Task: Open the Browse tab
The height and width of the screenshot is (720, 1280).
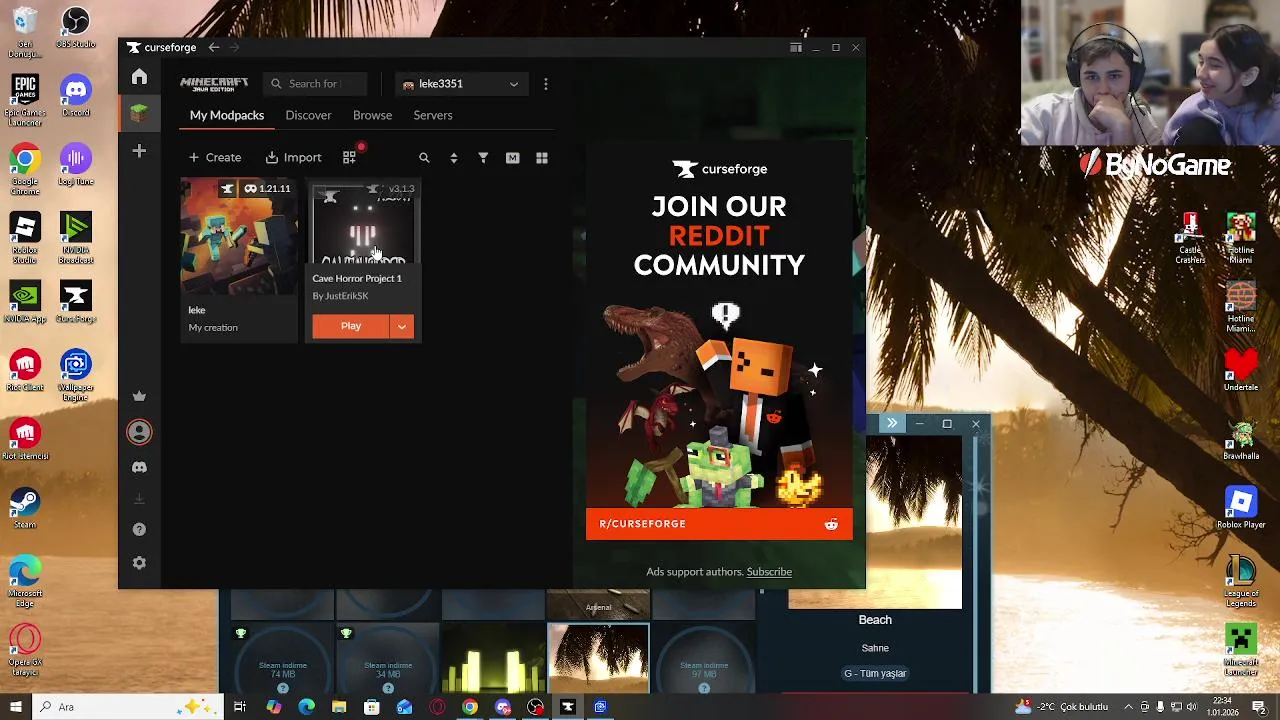Action: coord(372,115)
